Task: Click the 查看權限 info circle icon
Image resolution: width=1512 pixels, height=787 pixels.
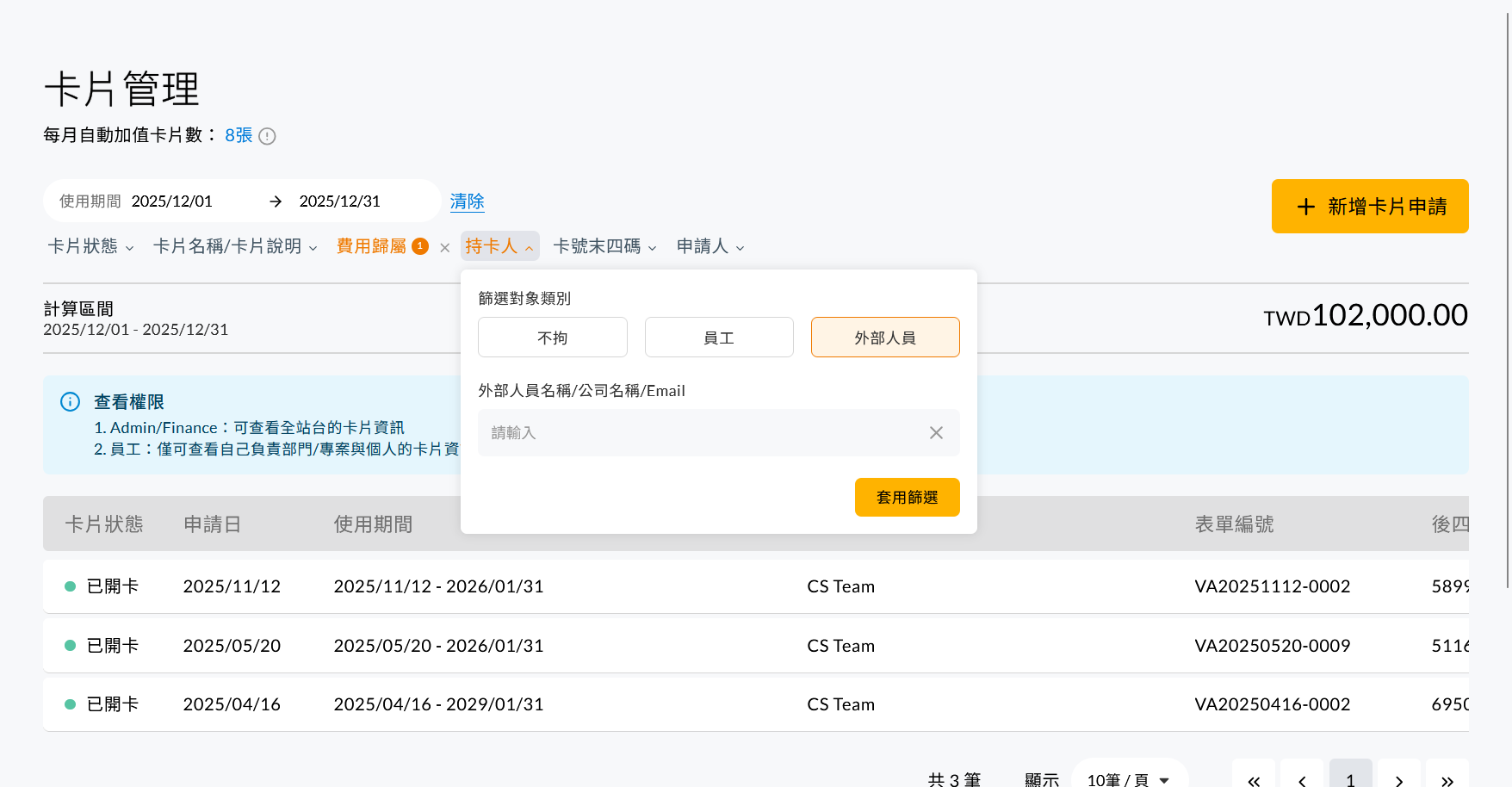Action: (70, 402)
